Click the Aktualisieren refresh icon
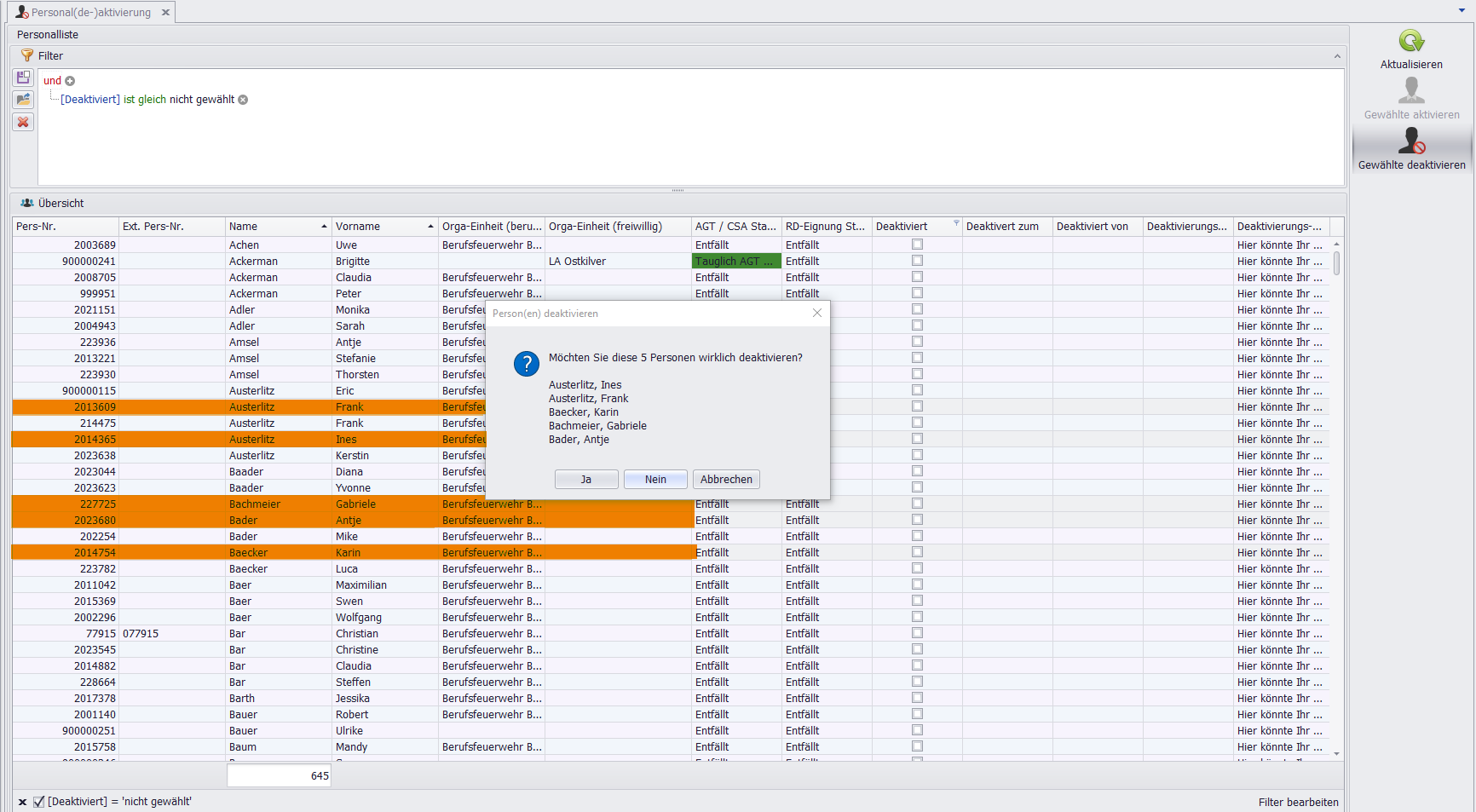The width and height of the screenshot is (1476, 812). [x=1411, y=41]
